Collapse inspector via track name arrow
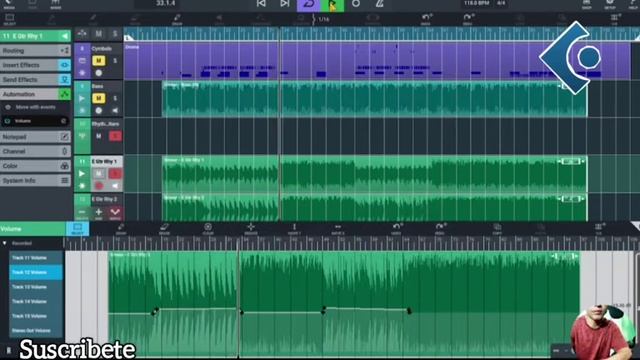Image resolution: width=640 pixels, height=360 pixels. coord(64,36)
